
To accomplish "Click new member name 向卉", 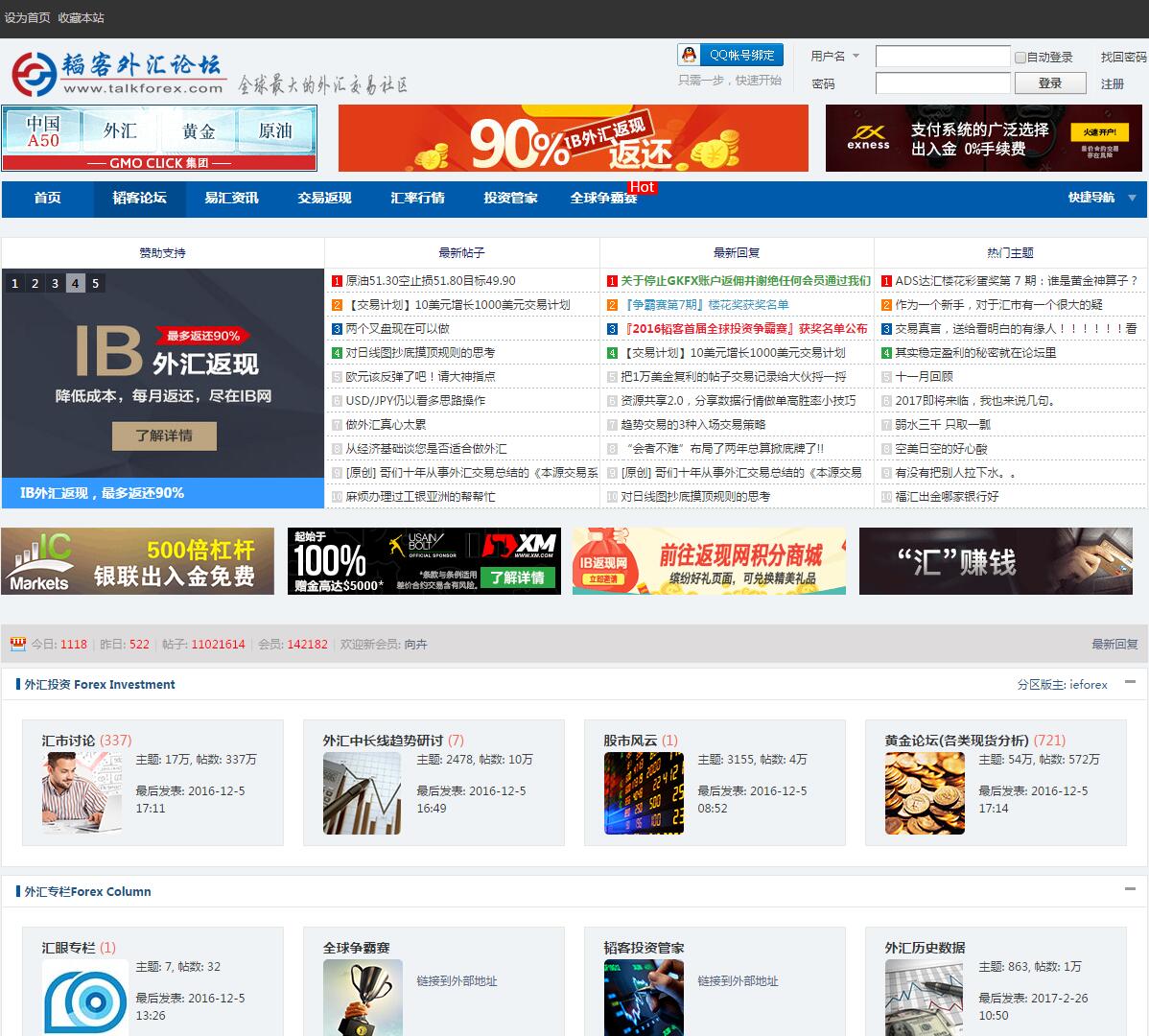I will pyautogui.click(x=415, y=644).
